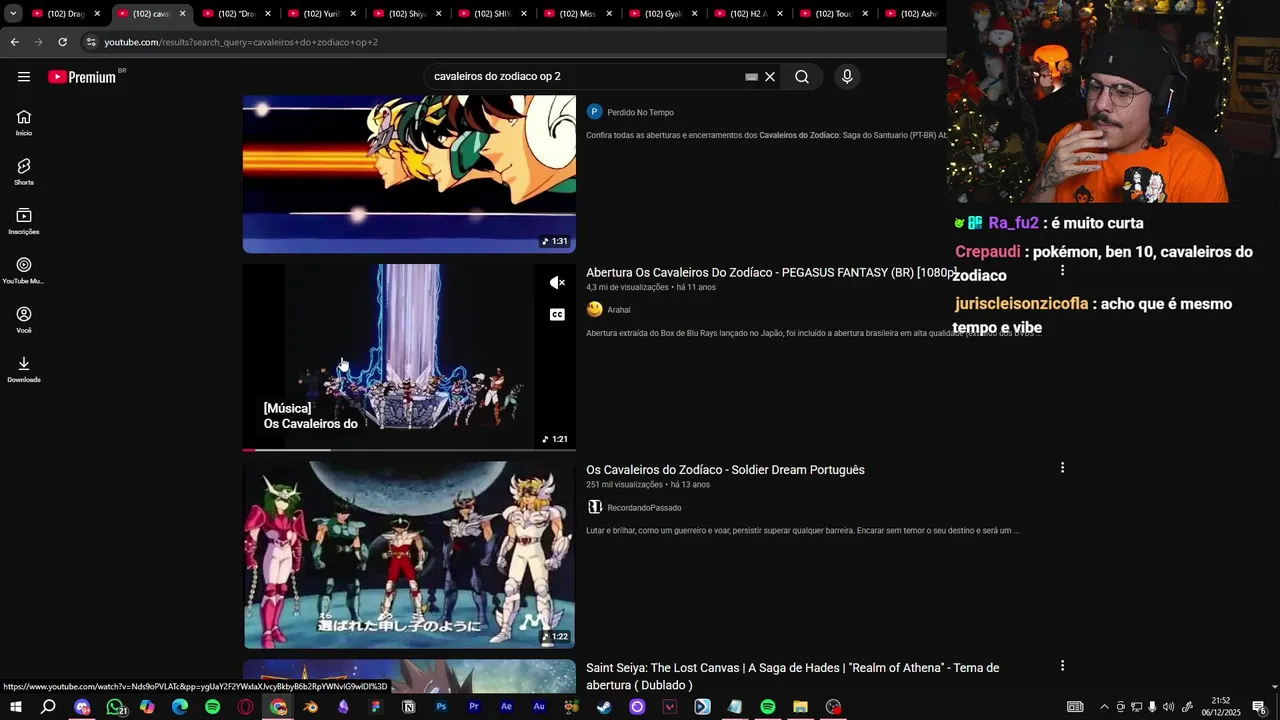This screenshot has width=1280, height=720.
Task: Play the Pegasus Fantasy preview thumbnail
Action: [409, 357]
